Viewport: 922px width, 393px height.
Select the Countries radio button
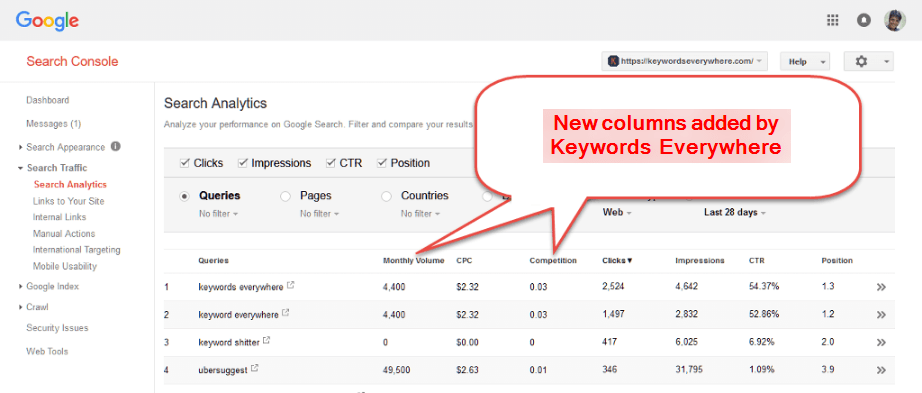pyautogui.click(x=386, y=196)
